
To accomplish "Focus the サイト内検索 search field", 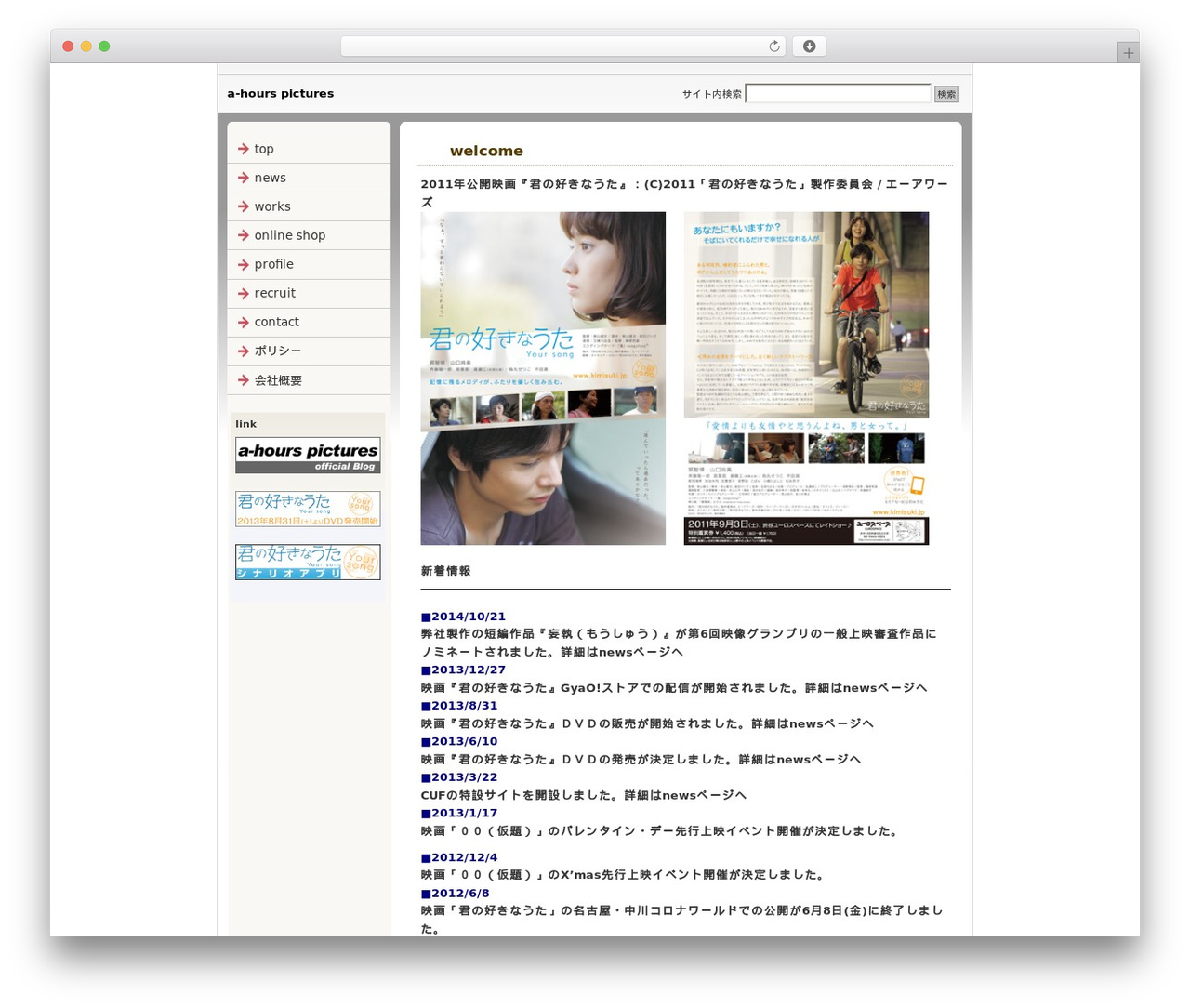I will 838,93.
